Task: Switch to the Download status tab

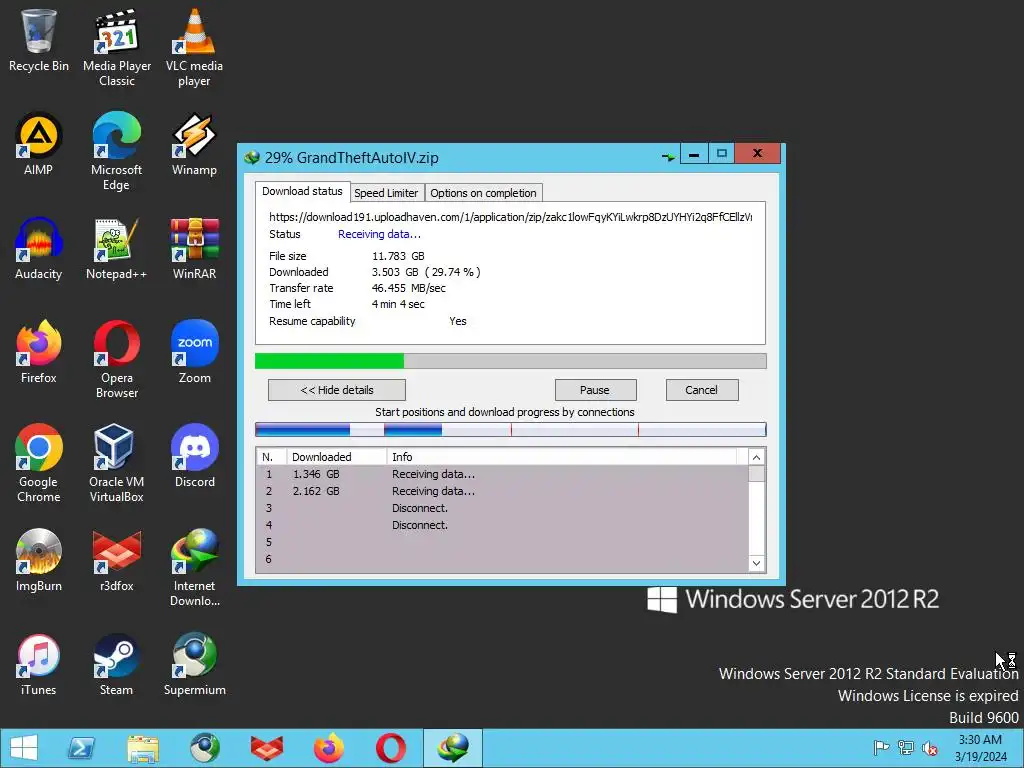Action: tap(302, 191)
